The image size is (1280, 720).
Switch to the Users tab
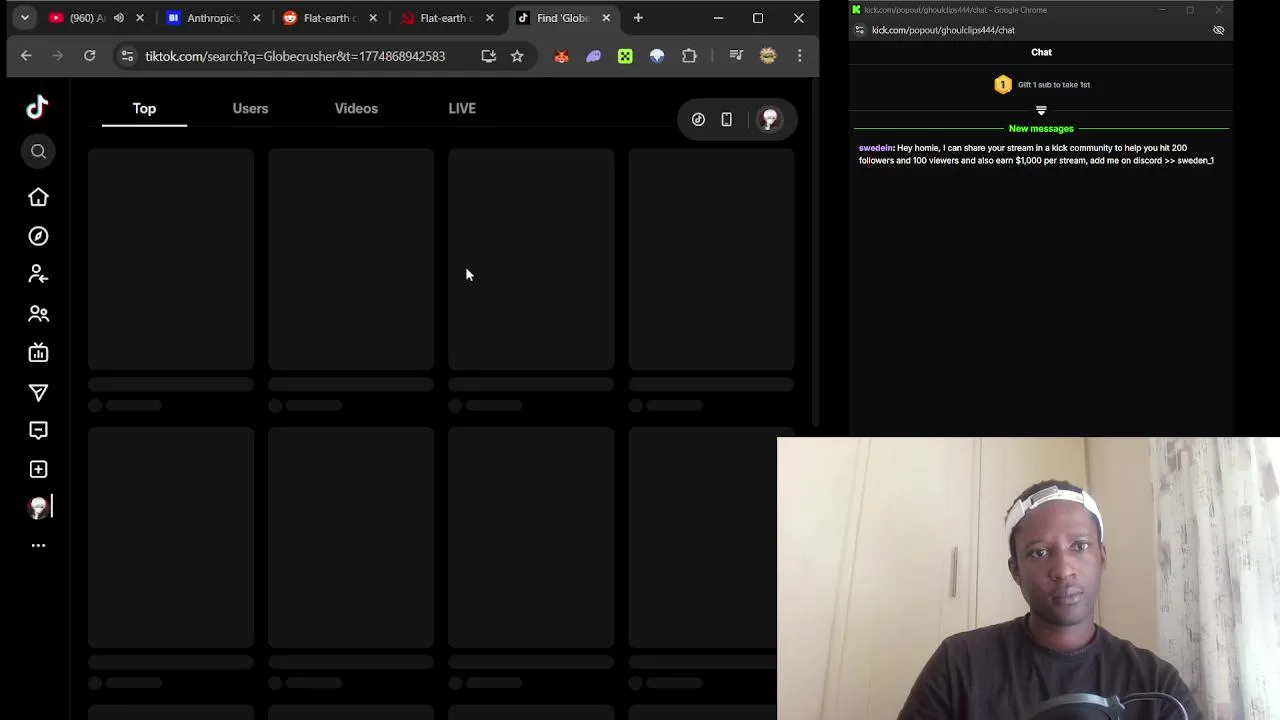tap(250, 108)
